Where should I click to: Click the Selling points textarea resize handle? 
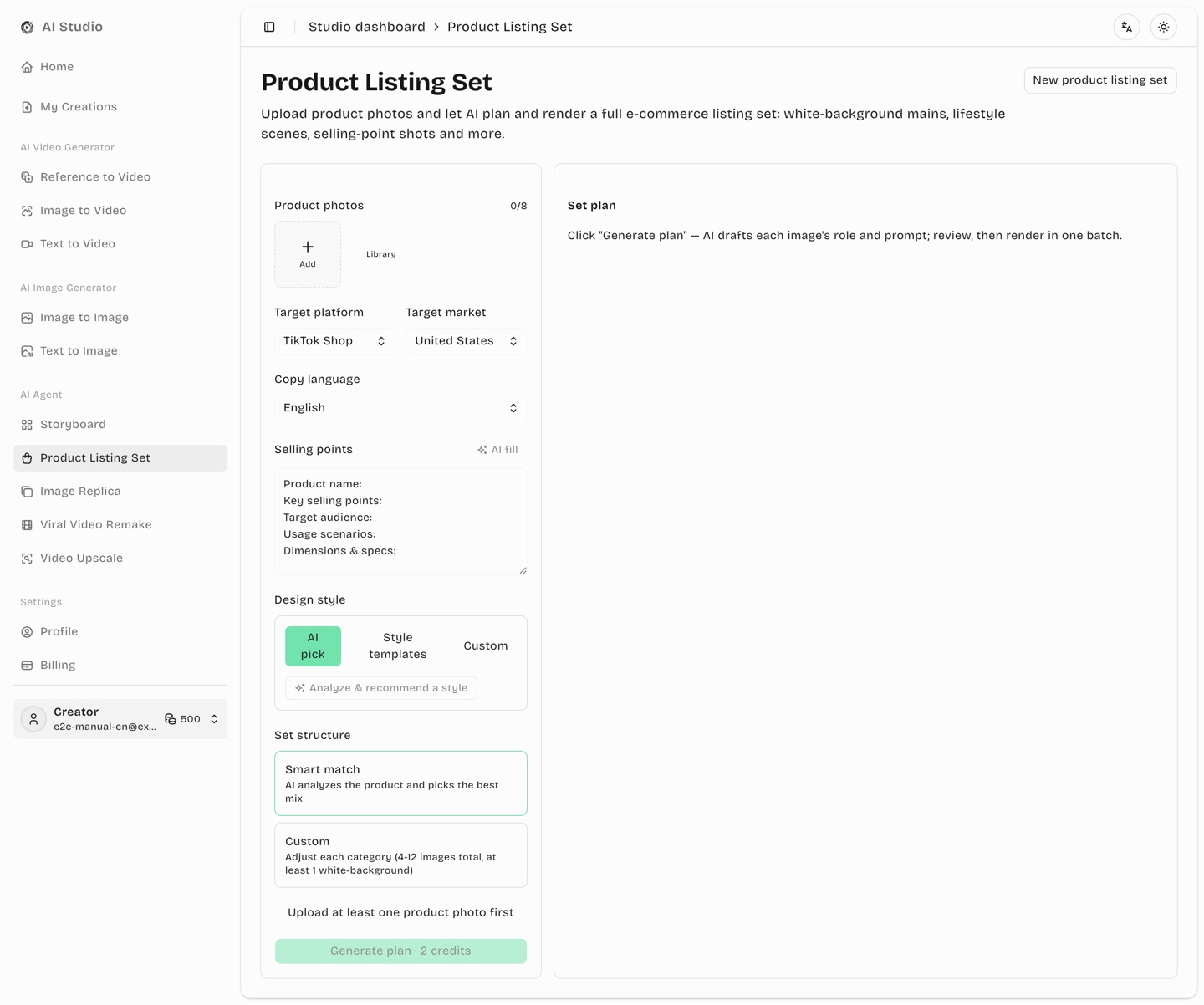[x=523, y=570]
